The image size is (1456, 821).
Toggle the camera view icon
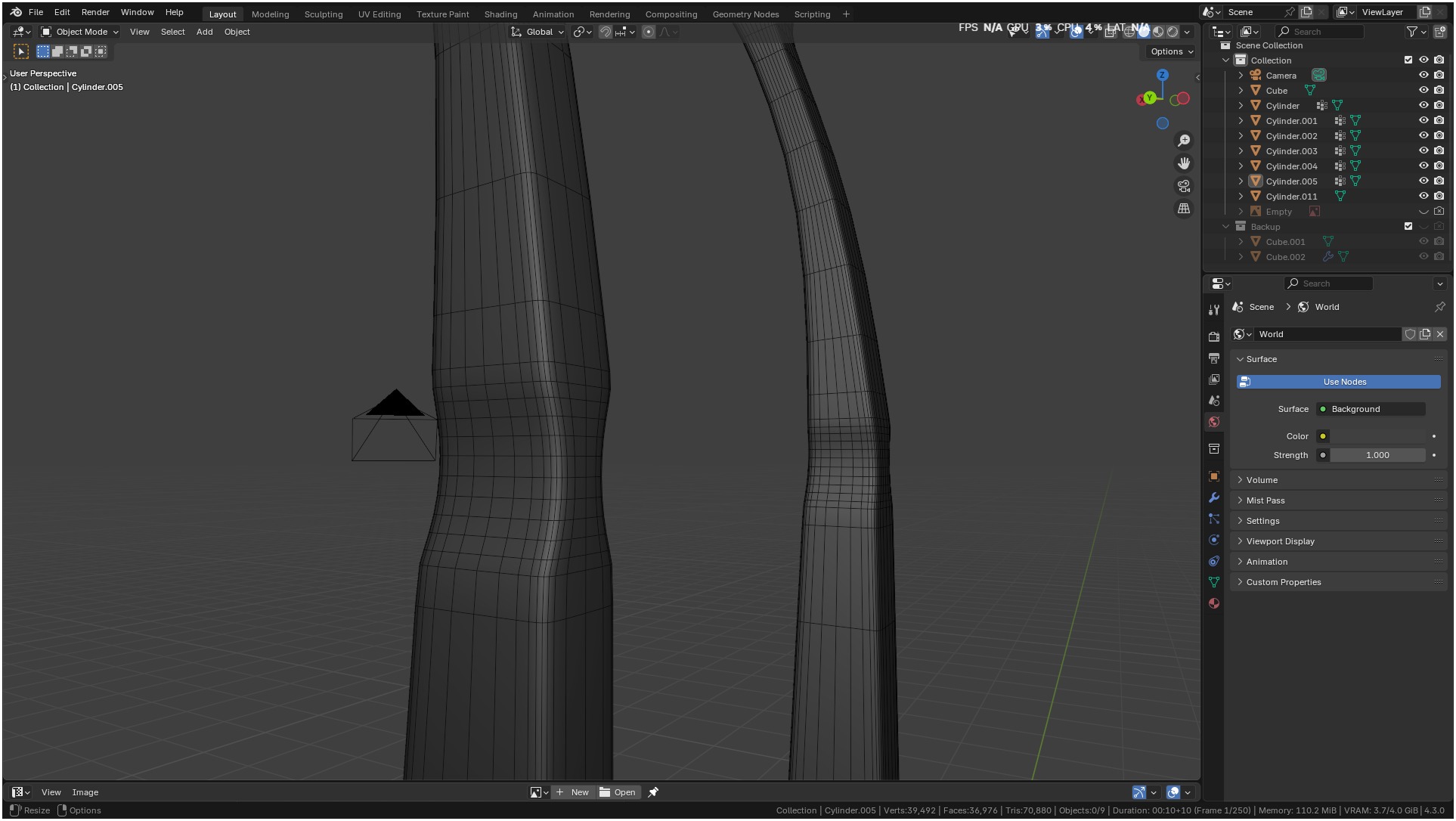pyautogui.click(x=1184, y=186)
